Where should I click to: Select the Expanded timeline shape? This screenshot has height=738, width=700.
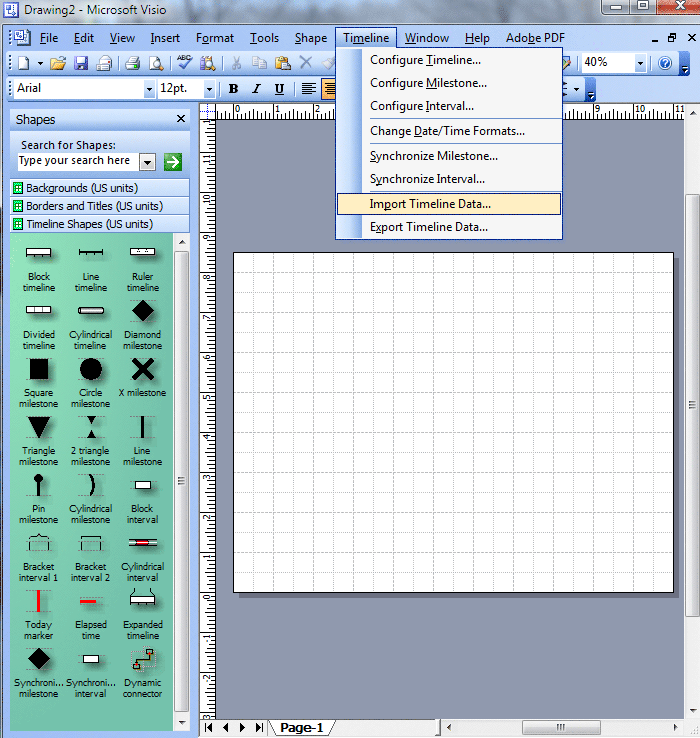[143, 615]
